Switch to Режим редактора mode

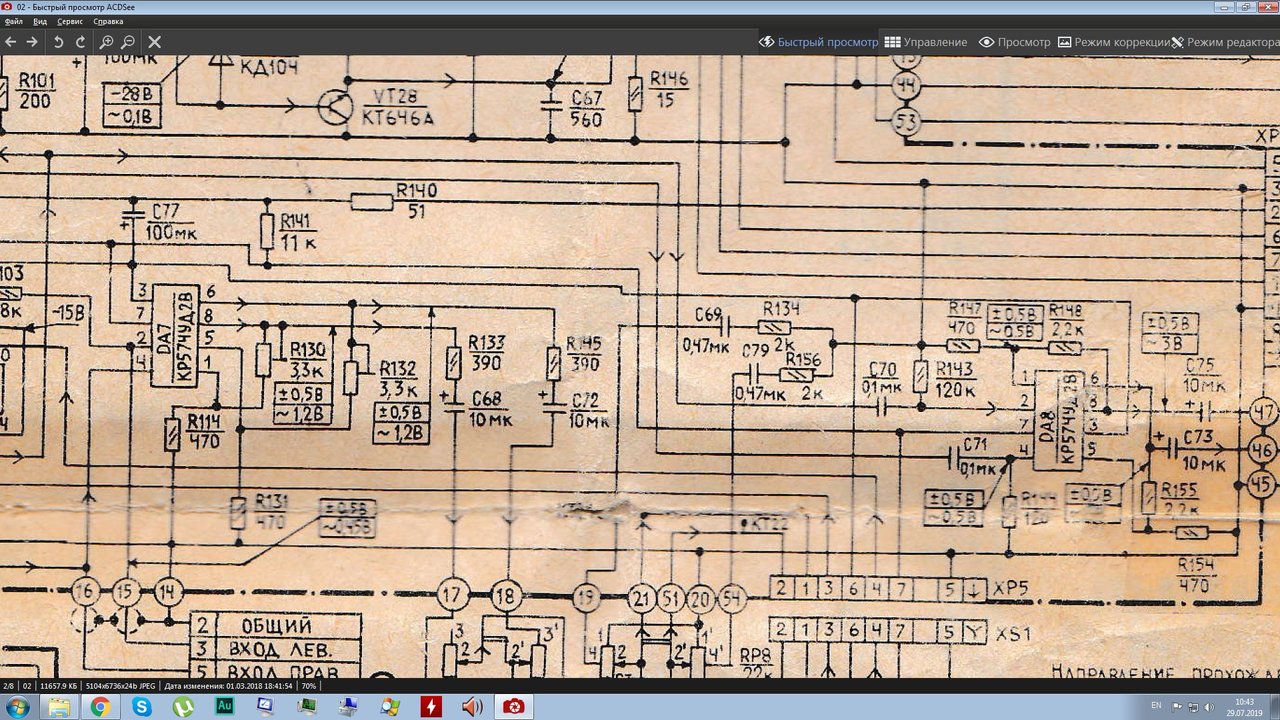pos(1226,42)
